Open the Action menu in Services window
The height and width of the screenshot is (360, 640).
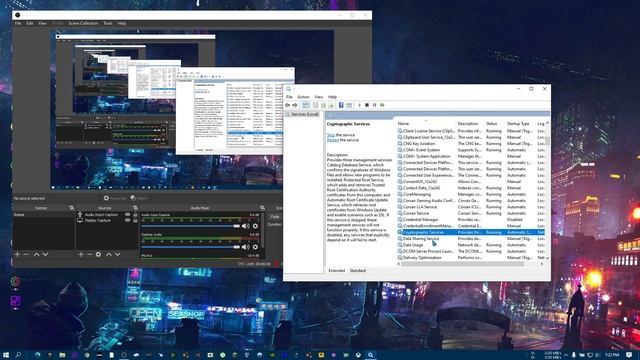coord(303,97)
